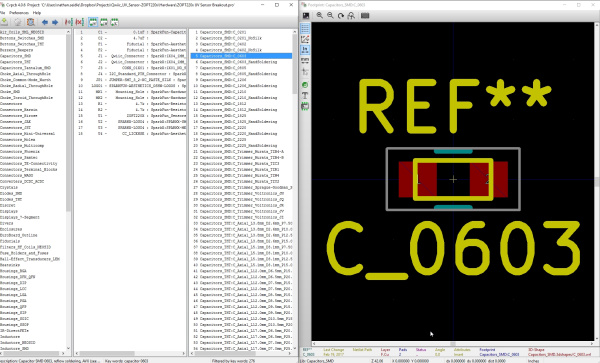Viewport: 600px width, 363px height.
Task: Select Connectors_JST library
Action: 33,127
